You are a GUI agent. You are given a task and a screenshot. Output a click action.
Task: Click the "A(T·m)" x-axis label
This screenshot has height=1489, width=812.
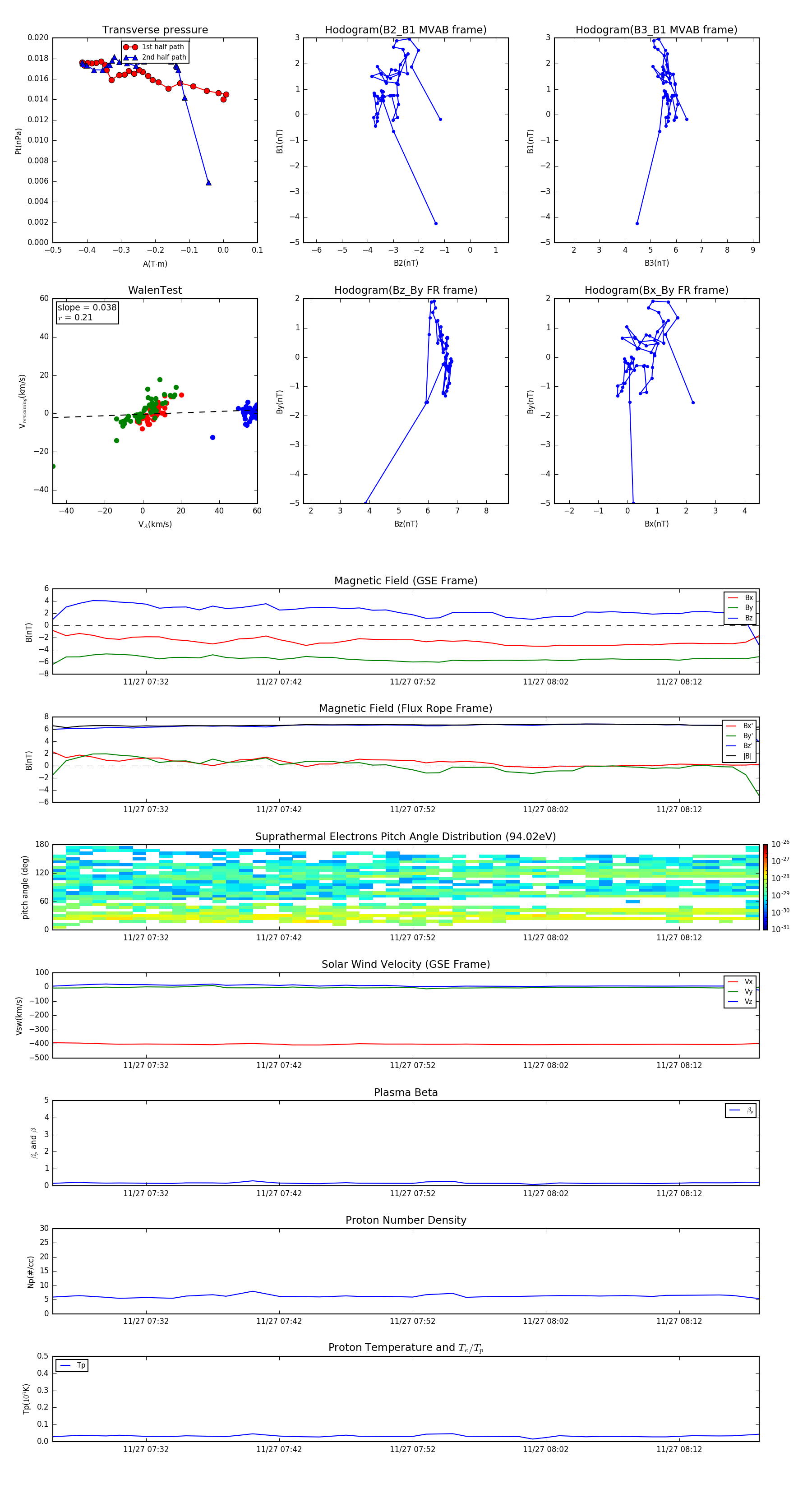[x=155, y=264]
